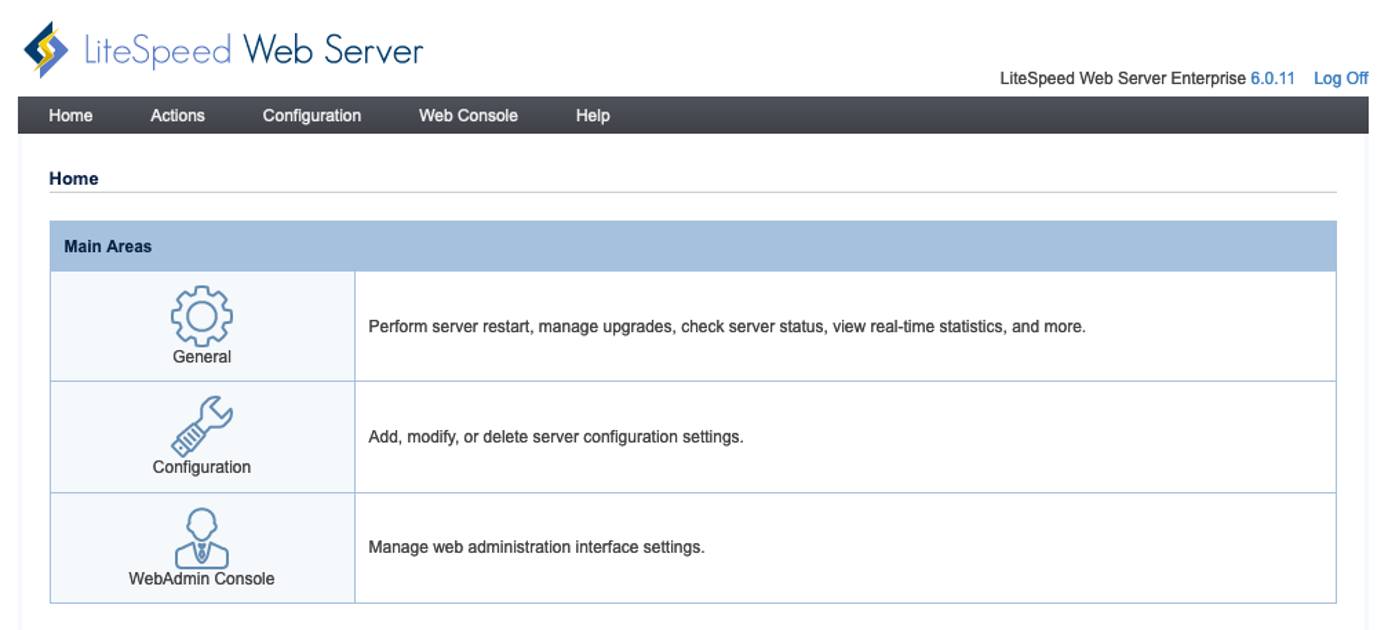
Task: Select Home in the navigation bar
Action: (x=71, y=115)
